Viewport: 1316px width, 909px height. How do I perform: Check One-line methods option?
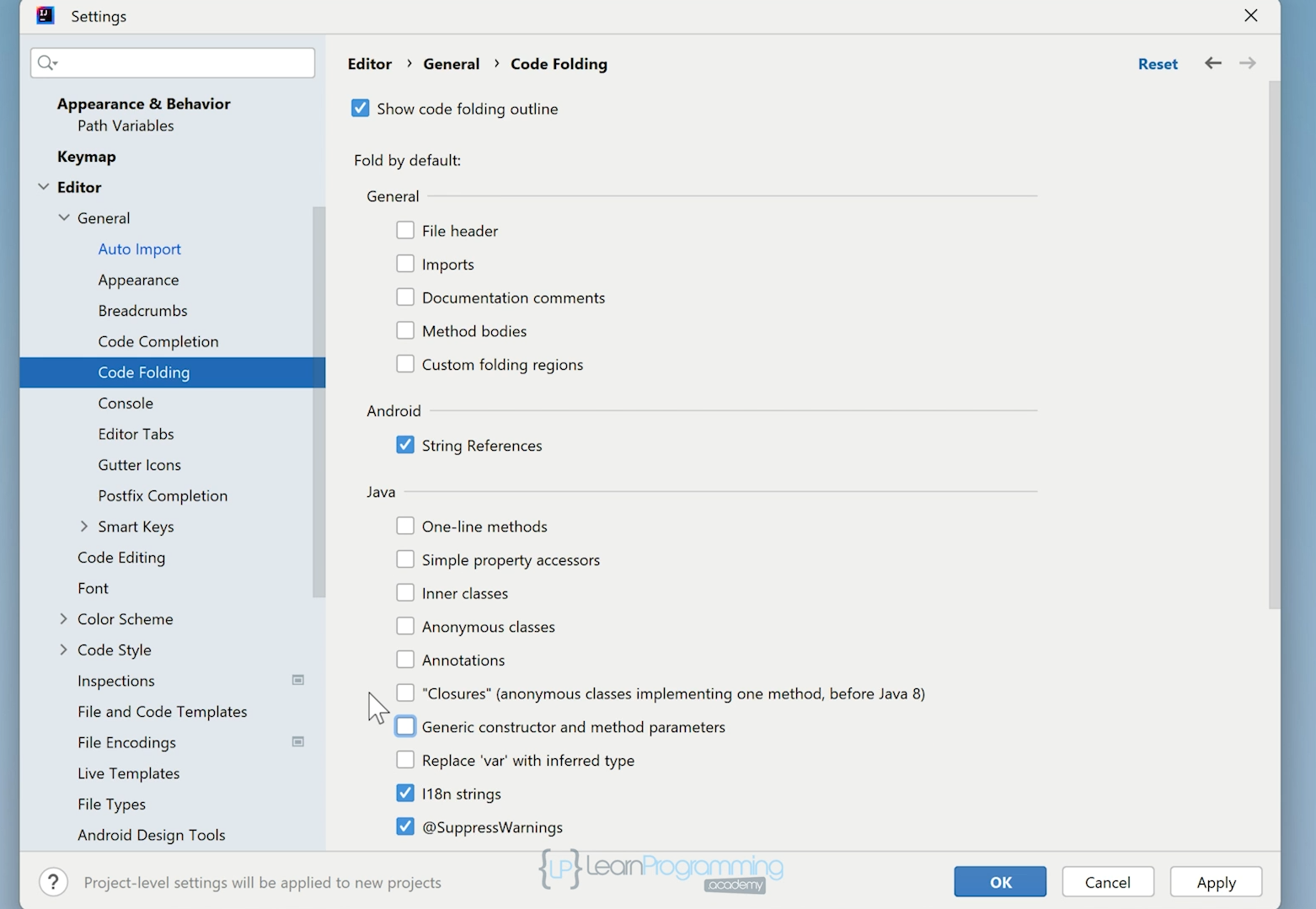coord(405,526)
